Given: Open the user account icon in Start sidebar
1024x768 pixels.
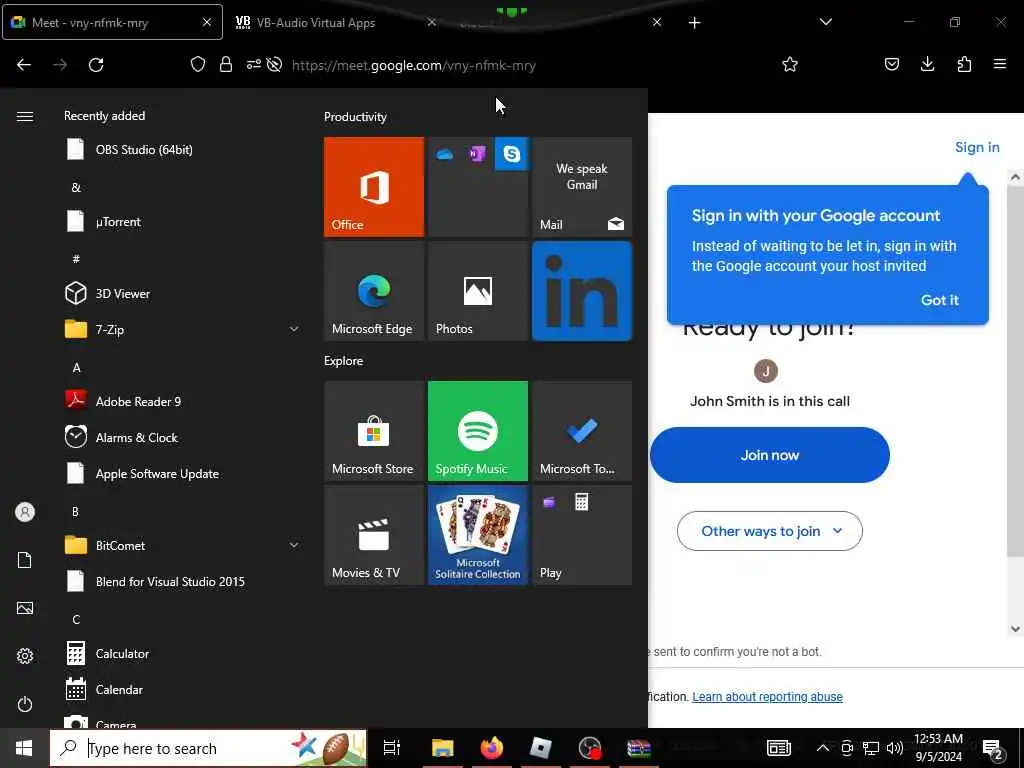Looking at the screenshot, I should 25,512.
